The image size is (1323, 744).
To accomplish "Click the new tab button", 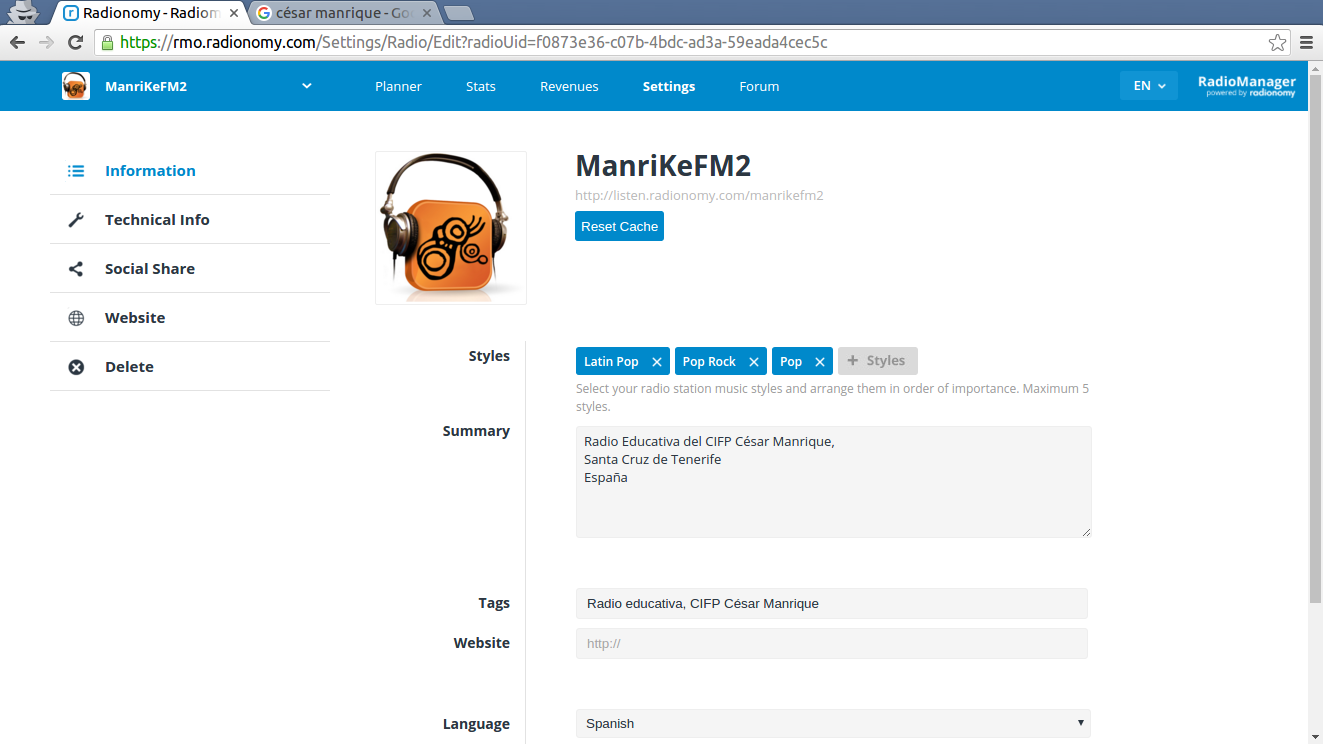I will [x=458, y=13].
